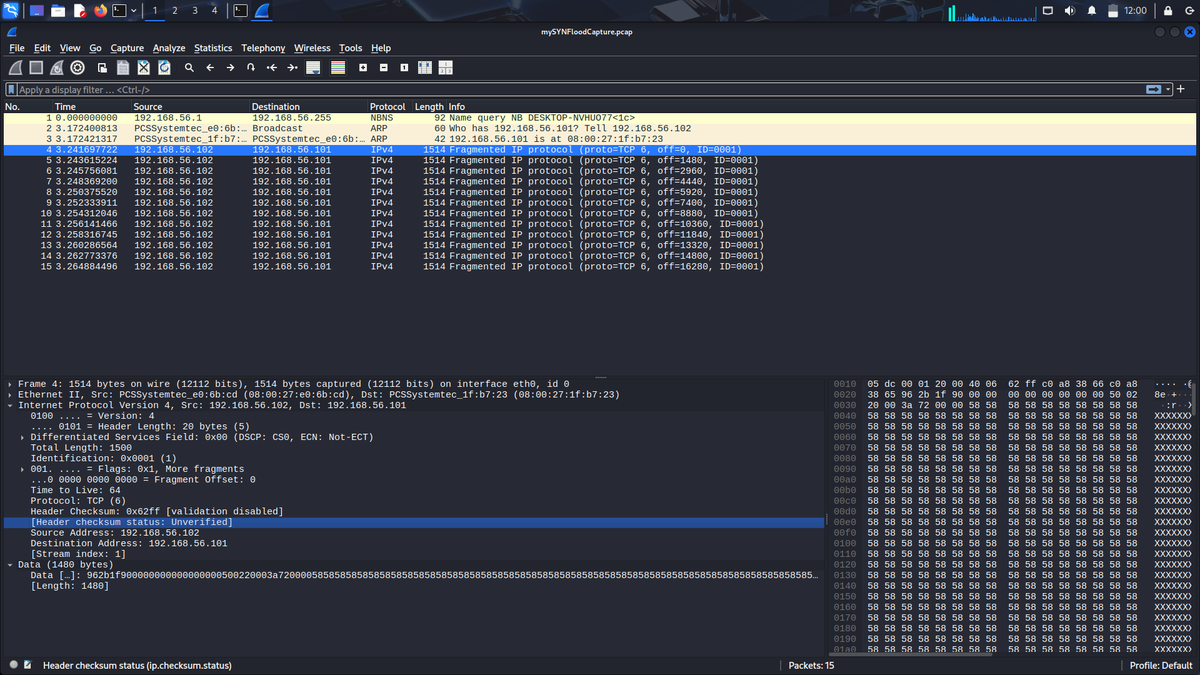This screenshot has height=675, width=1200.
Task: Open the Wireless menu
Action: pyautogui.click(x=312, y=48)
